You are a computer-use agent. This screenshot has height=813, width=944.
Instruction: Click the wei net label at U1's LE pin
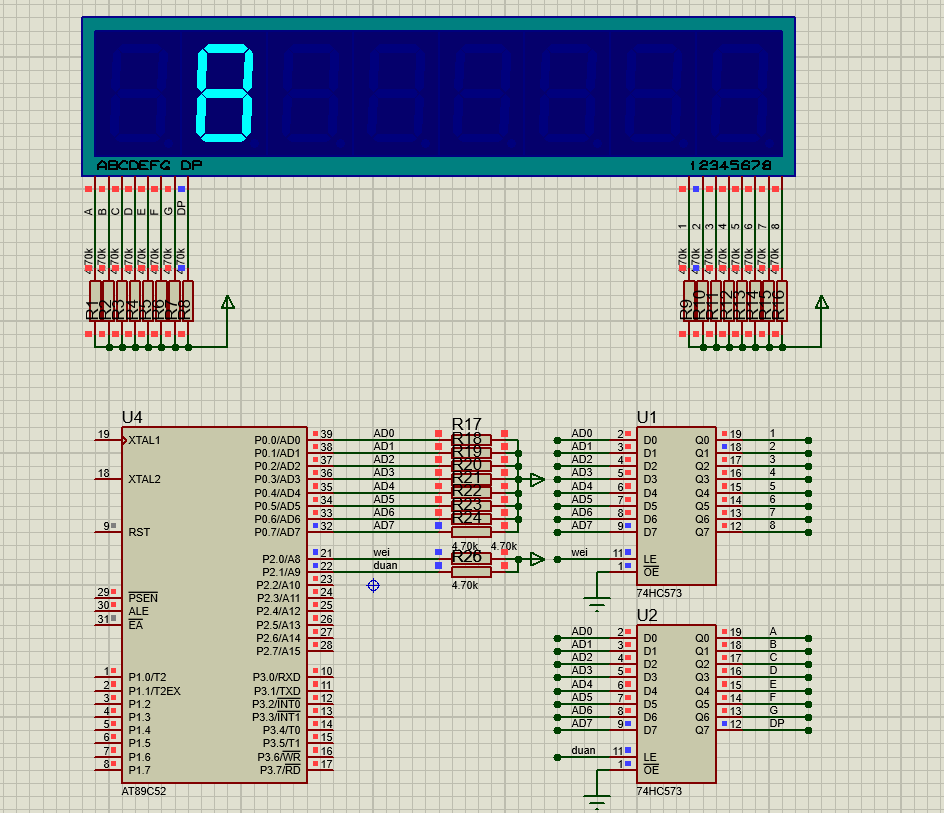(x=579, y=552)
